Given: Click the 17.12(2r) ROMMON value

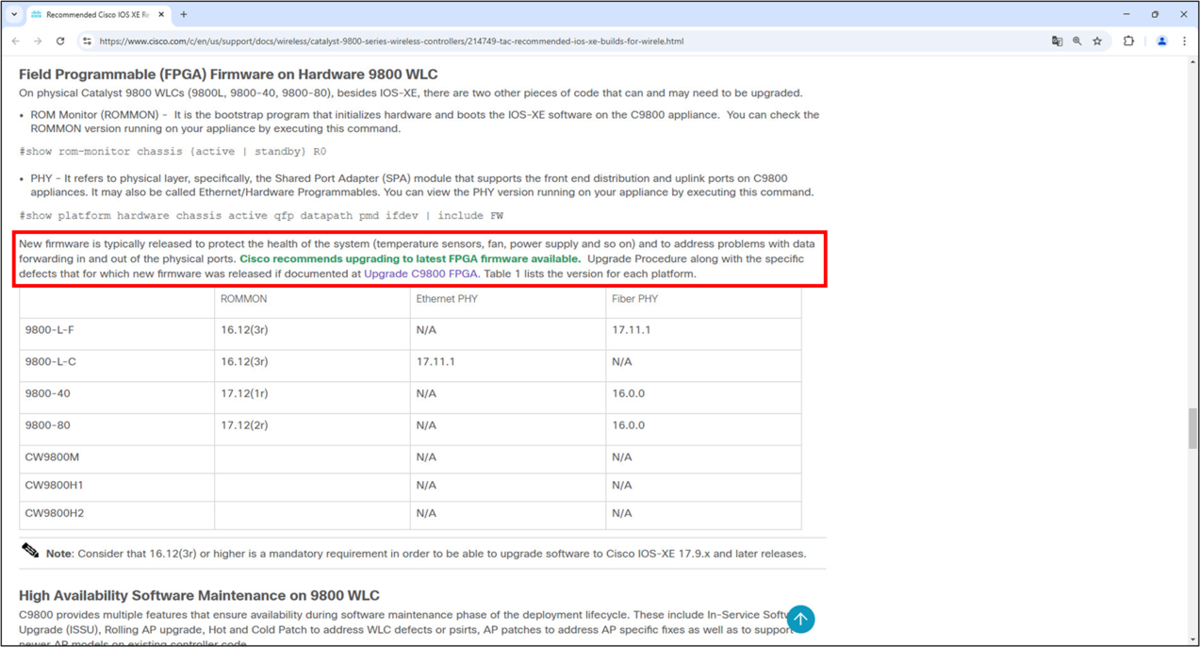Looking at the screenshot, I should pyautogui.click(x=244, y=424).
